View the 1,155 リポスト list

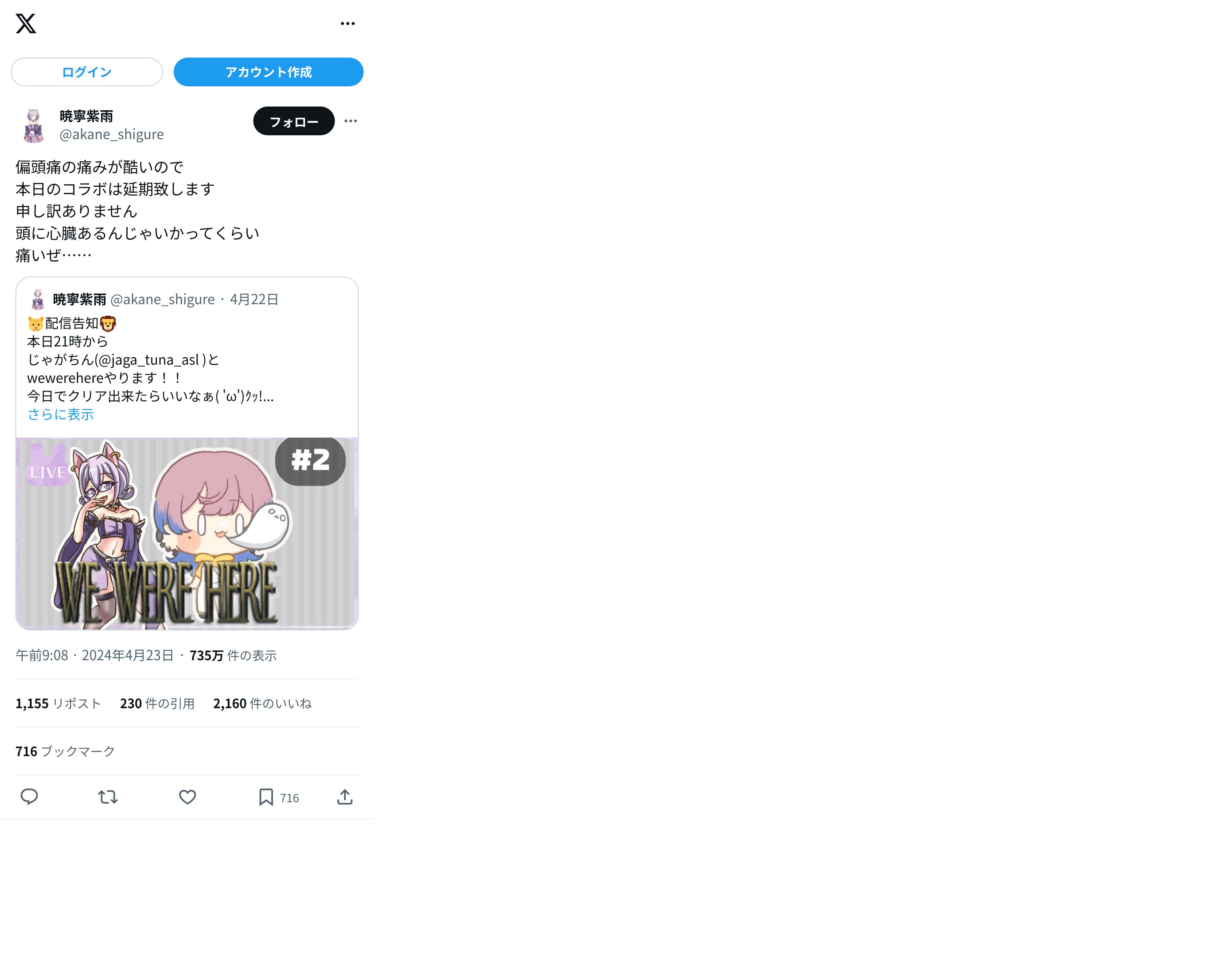58,703
